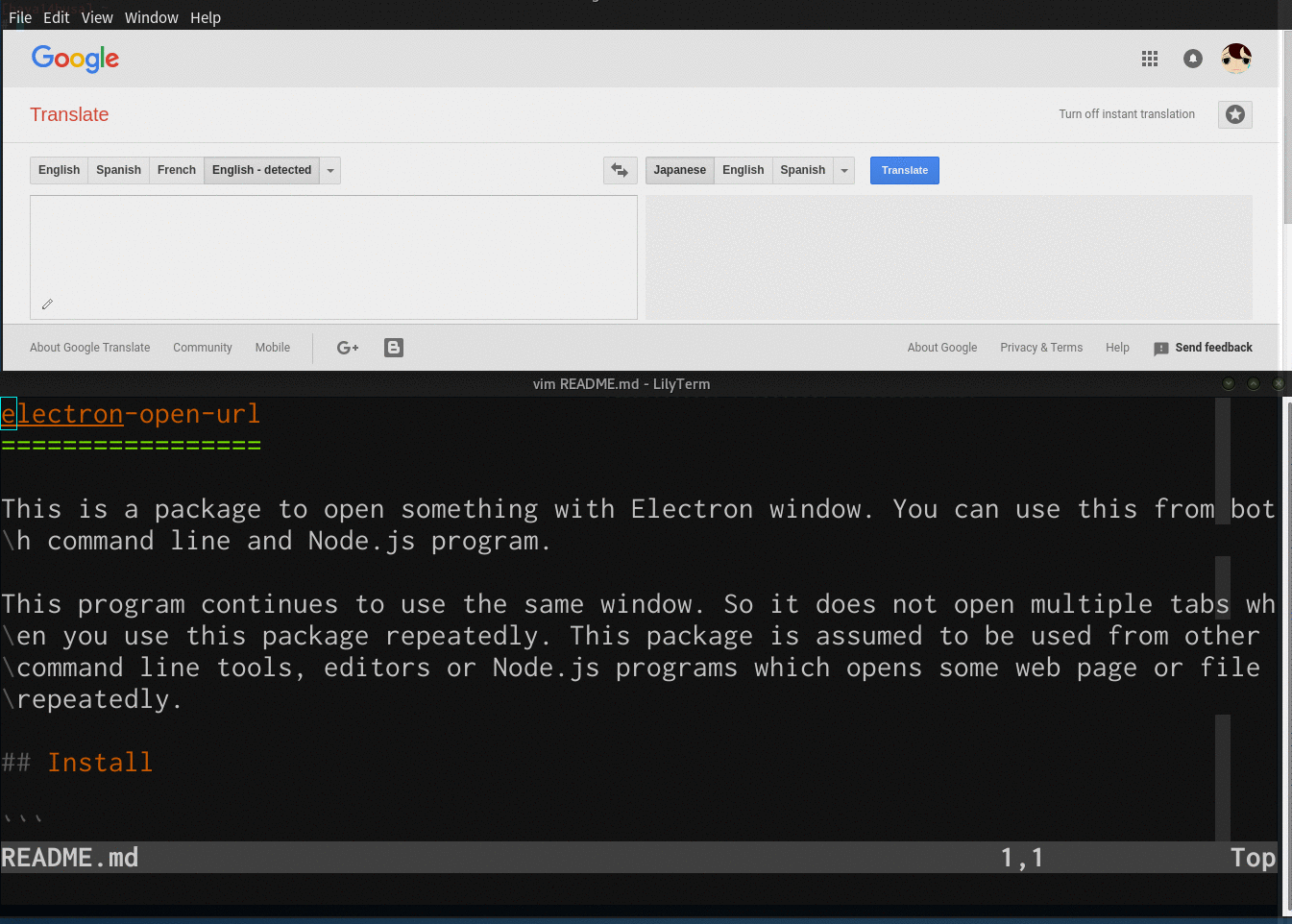Click README.md in the vim status line
This screenshot has height=924, width=1292.
coord(70,858)
